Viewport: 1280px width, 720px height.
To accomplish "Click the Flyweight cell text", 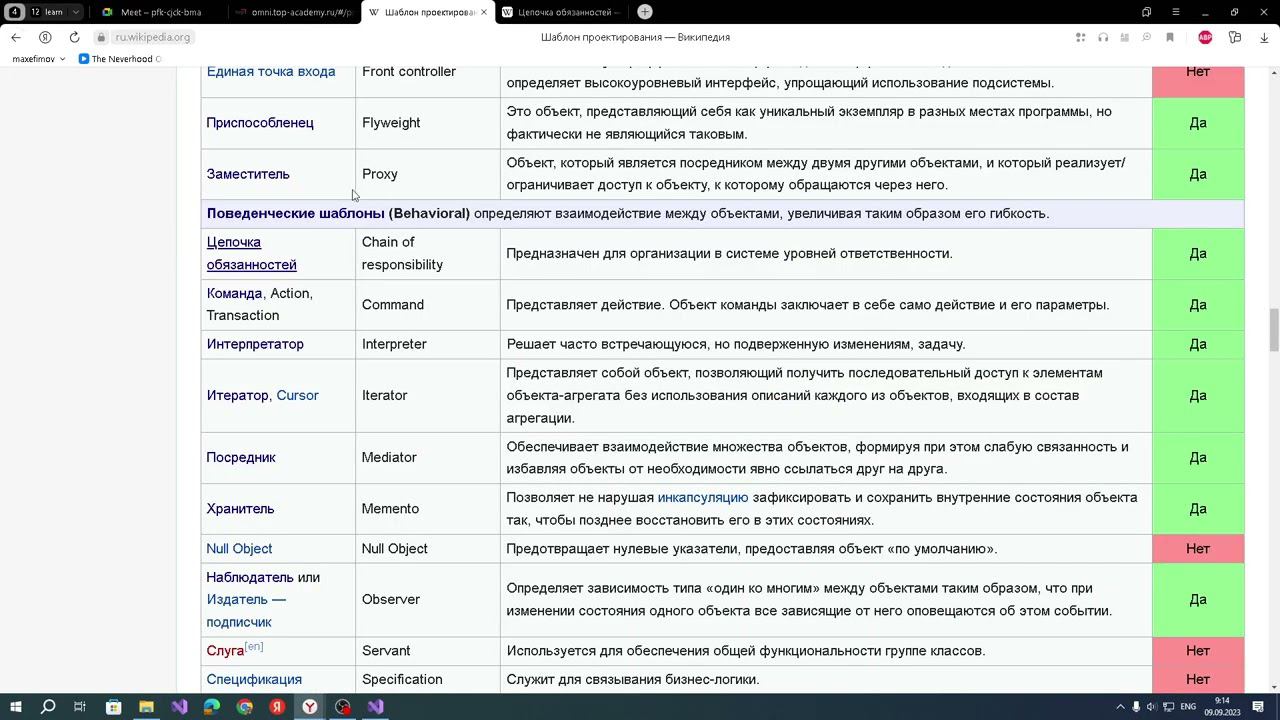I will point(391,122).
